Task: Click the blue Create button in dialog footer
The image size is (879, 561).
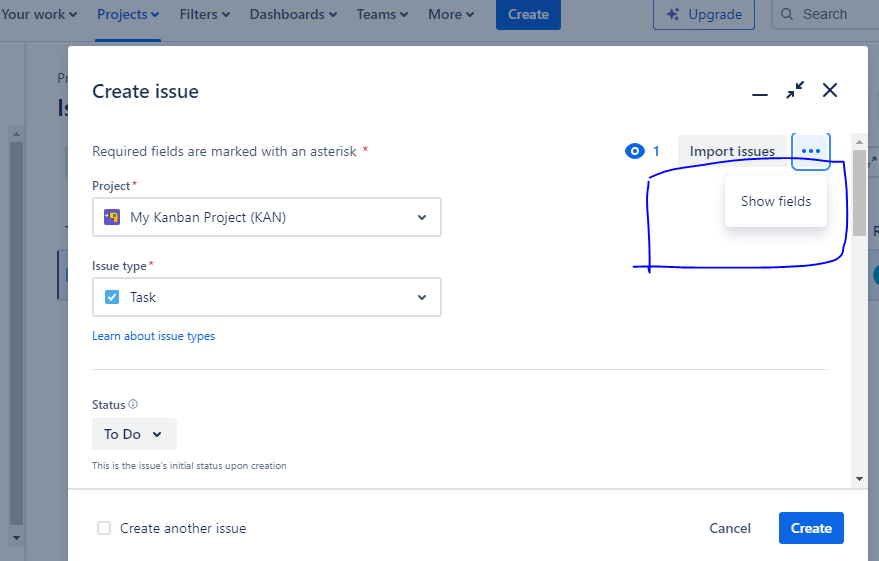Action: tap(811, 528)
